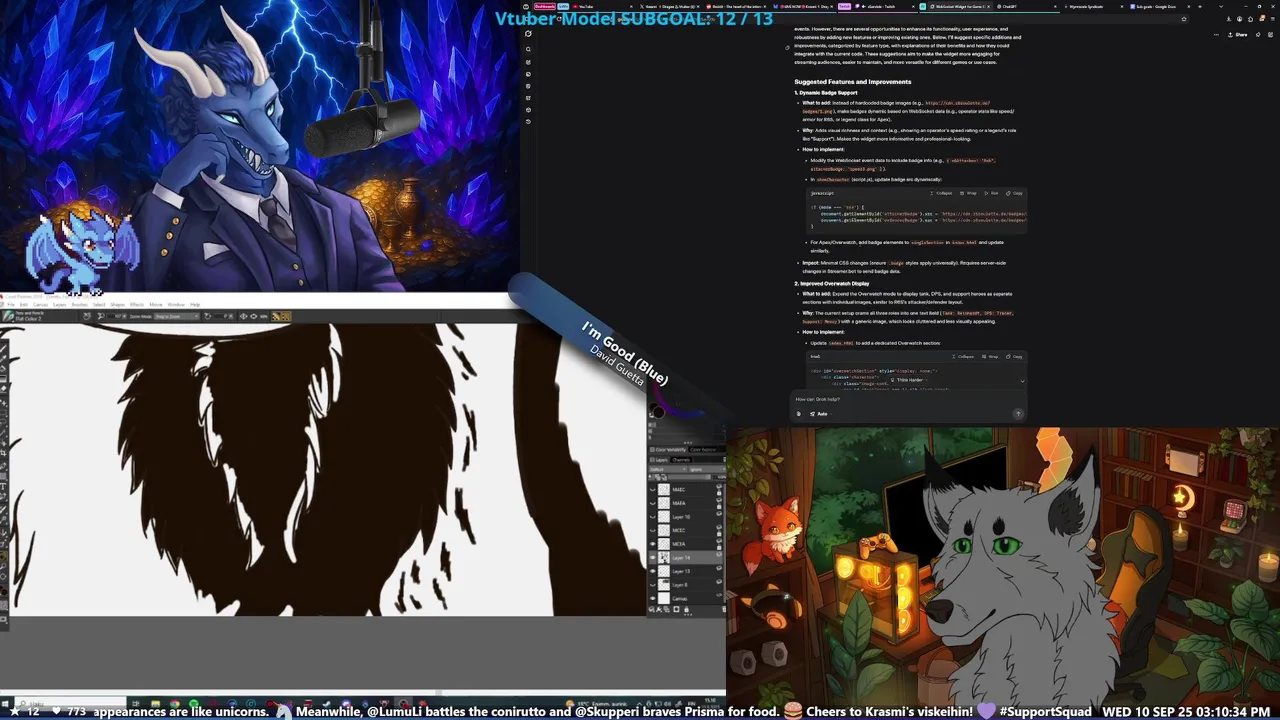Copy the javascript code block

(1015, 193)
